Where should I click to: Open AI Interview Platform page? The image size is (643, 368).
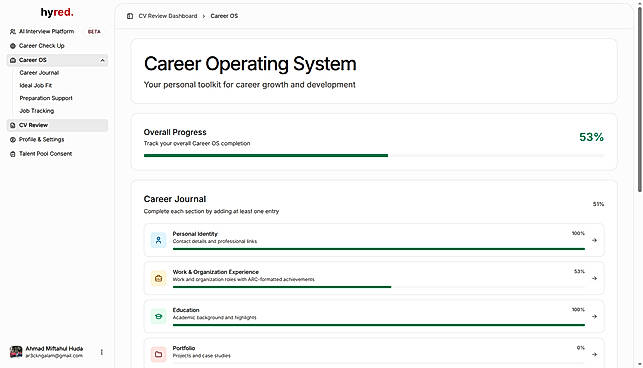tap(46, 32)
